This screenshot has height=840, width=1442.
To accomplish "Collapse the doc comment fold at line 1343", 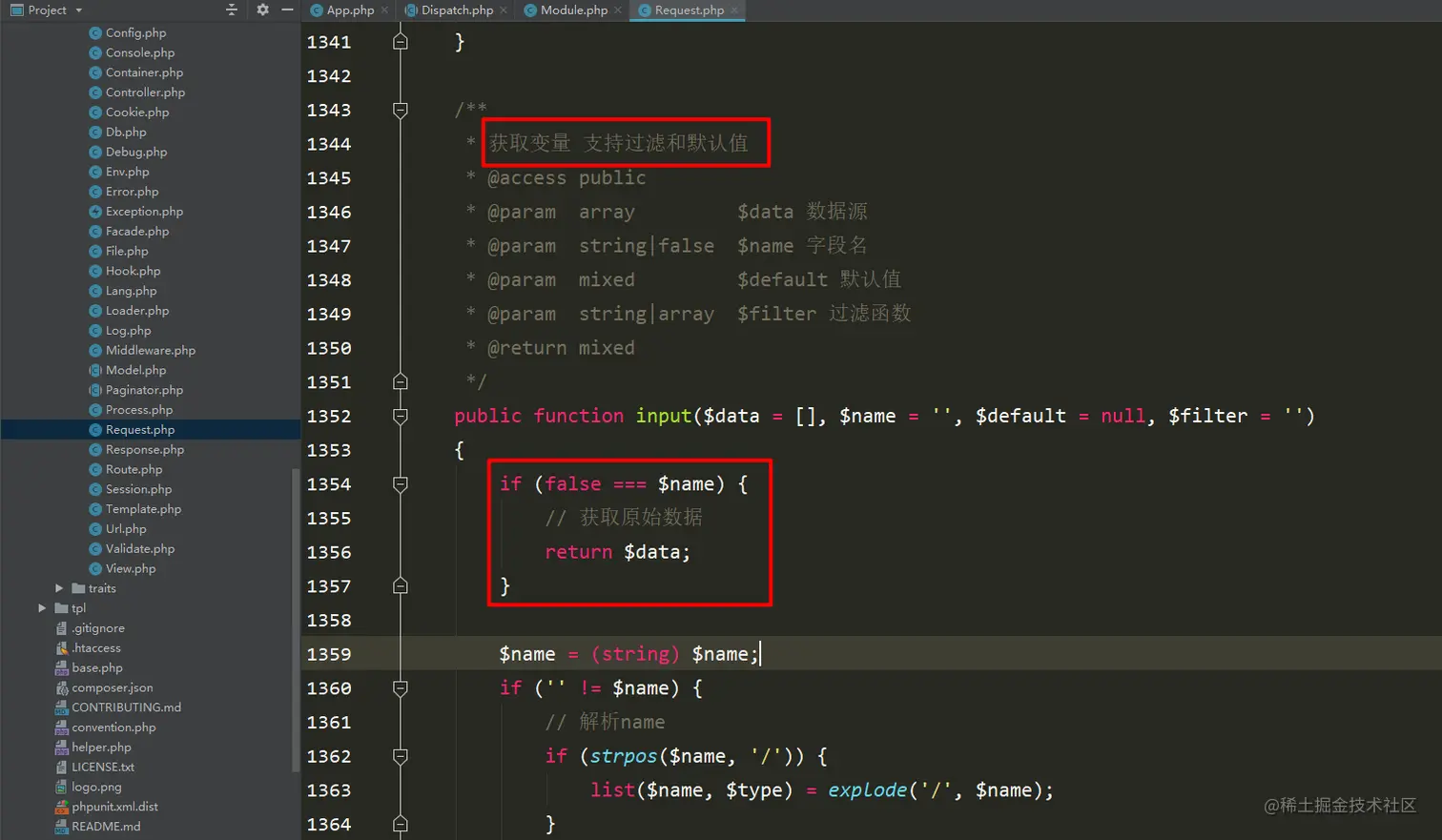I will pos(401,111).
